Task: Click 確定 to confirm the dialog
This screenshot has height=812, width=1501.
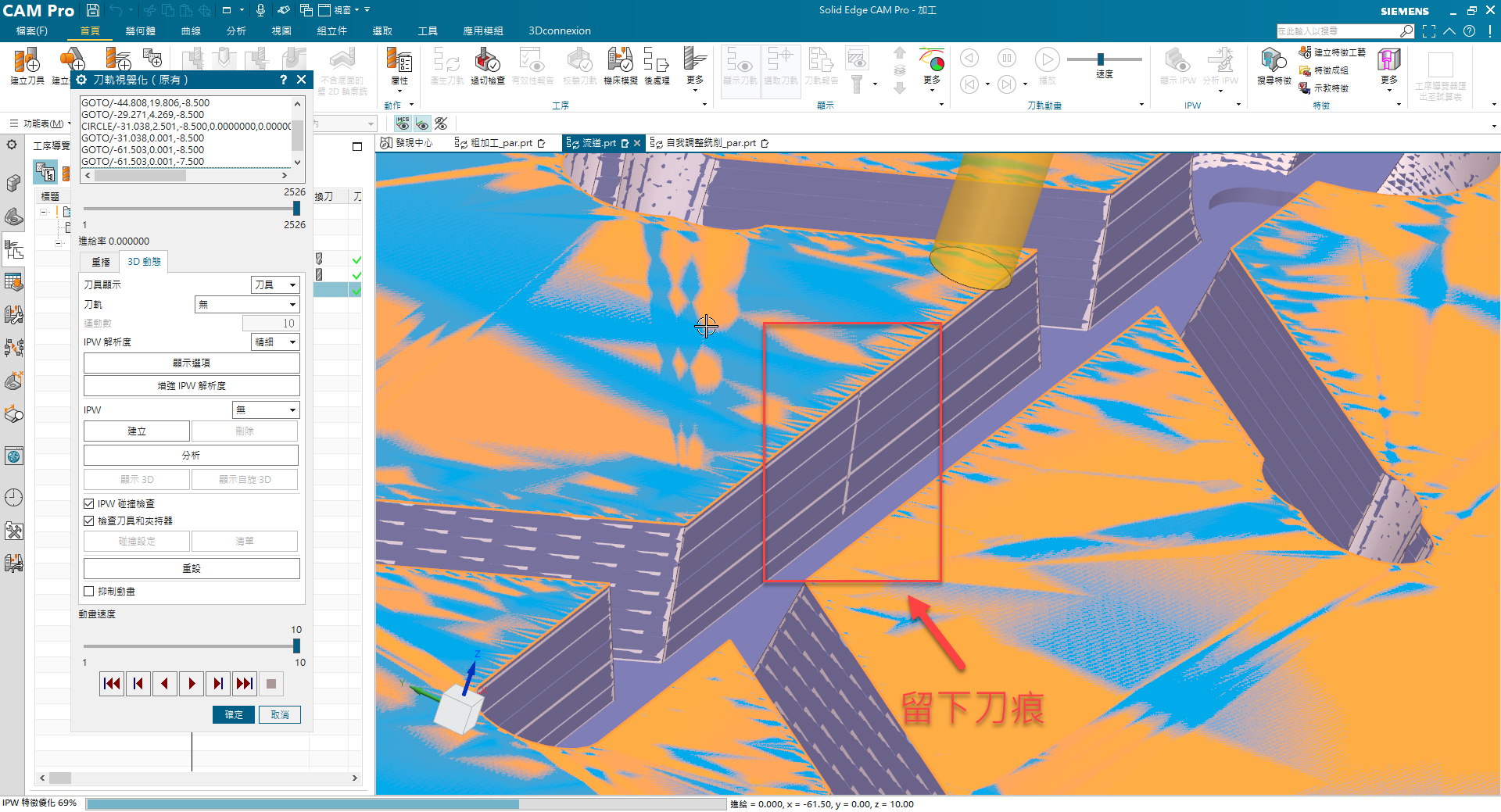Action: [x=234, y=715]
